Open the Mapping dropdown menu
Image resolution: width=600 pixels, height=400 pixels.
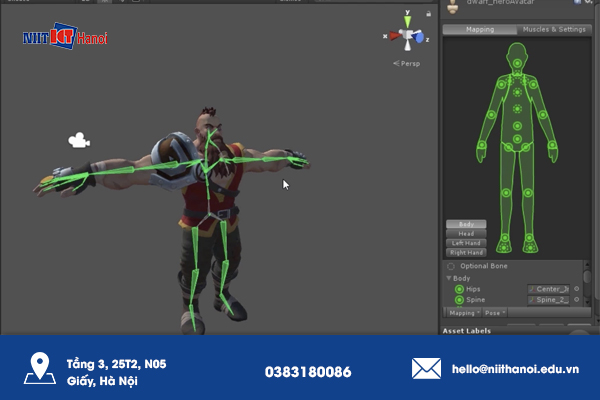click(461, 313)
